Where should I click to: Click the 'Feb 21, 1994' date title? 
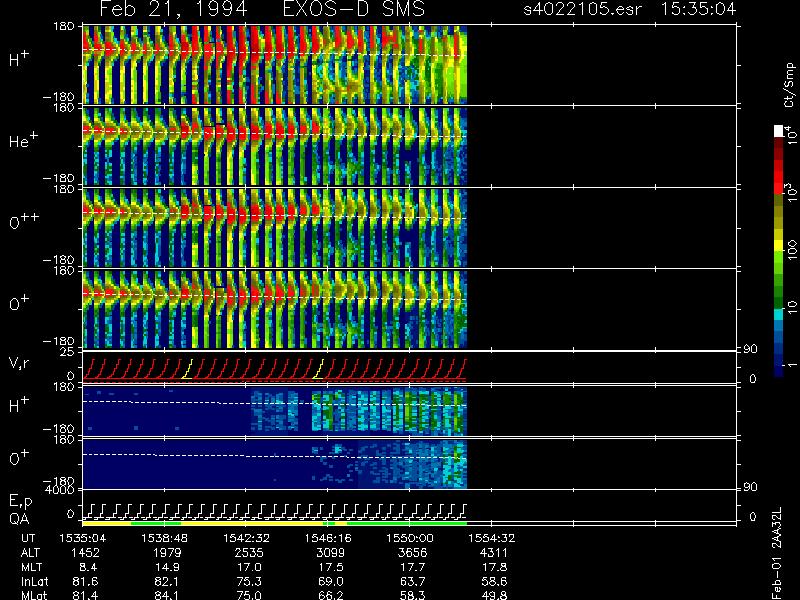173,9
